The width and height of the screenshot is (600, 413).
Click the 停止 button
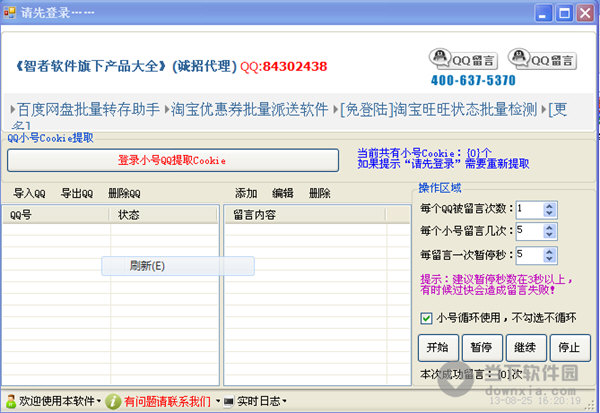[570, 348]
